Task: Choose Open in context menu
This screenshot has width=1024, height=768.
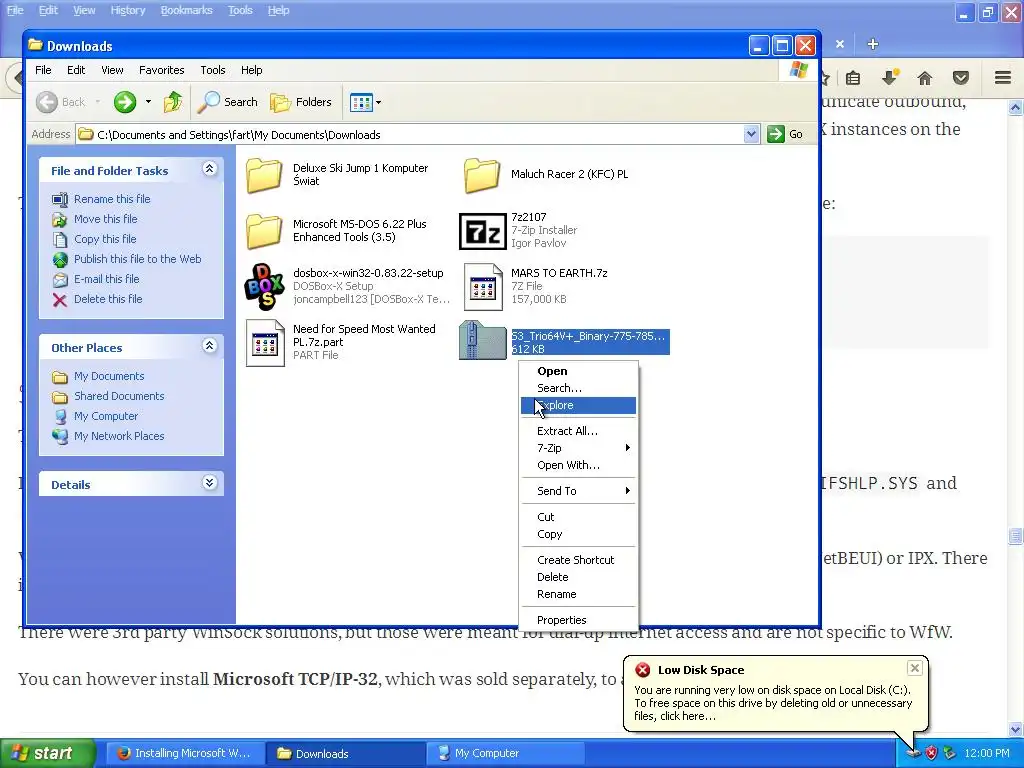Action: pyautogui.click(x=578, y=371)
